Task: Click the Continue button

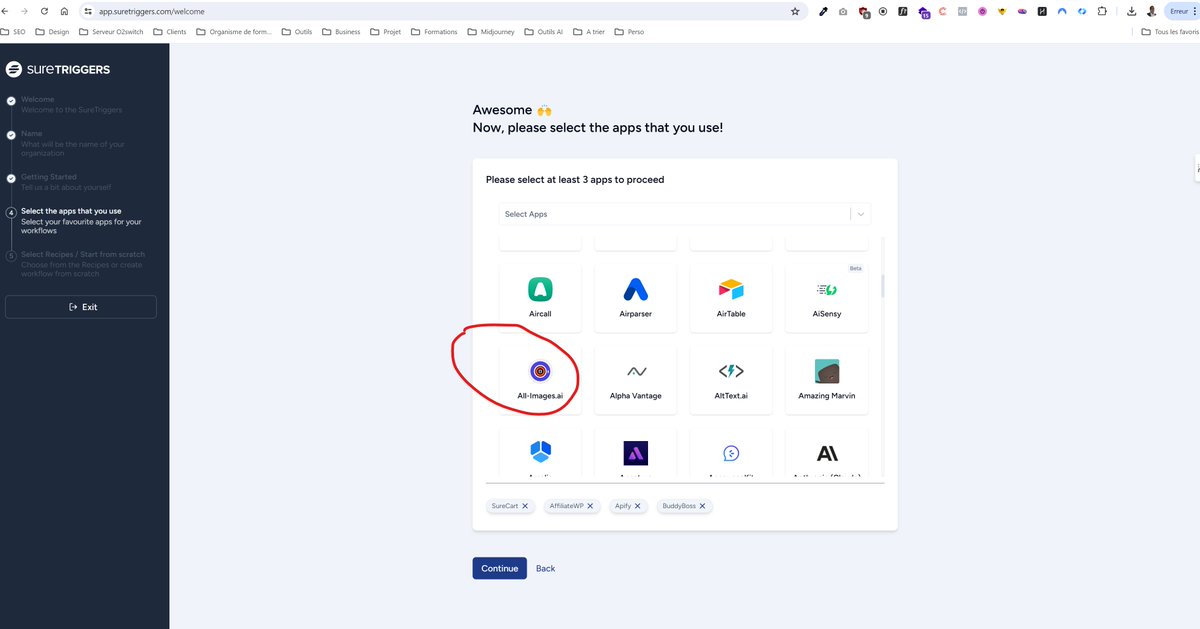Action: [x=499, y=568]
